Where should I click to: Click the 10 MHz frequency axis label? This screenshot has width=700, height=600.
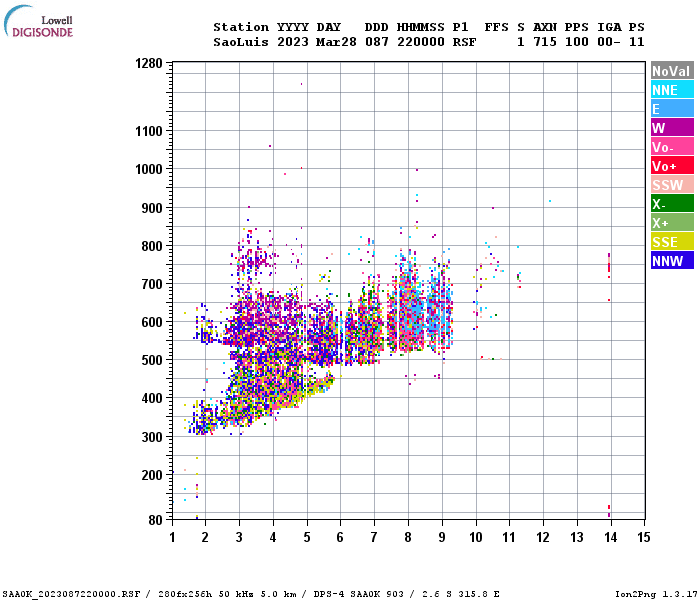pyautogui.click(x=476, y=537)
